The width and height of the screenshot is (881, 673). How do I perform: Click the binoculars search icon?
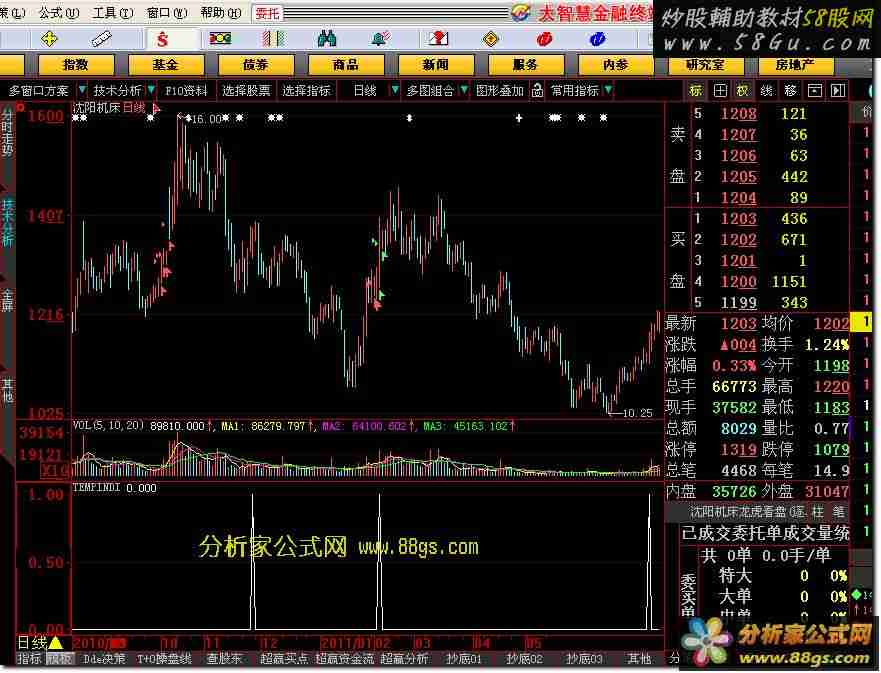point(326,39)
